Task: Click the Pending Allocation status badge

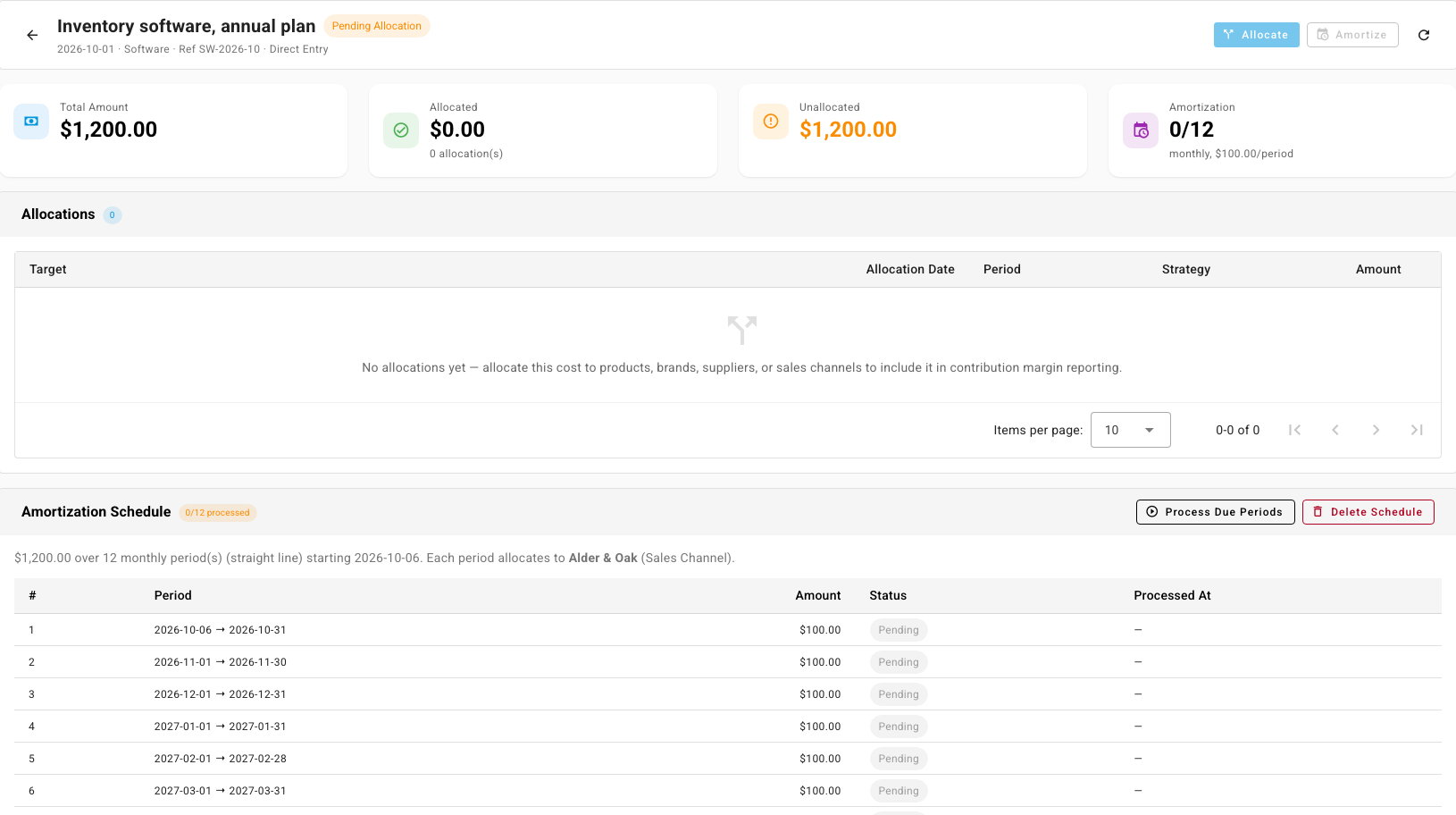Action: pyautogui.click(x=377, y=26)
